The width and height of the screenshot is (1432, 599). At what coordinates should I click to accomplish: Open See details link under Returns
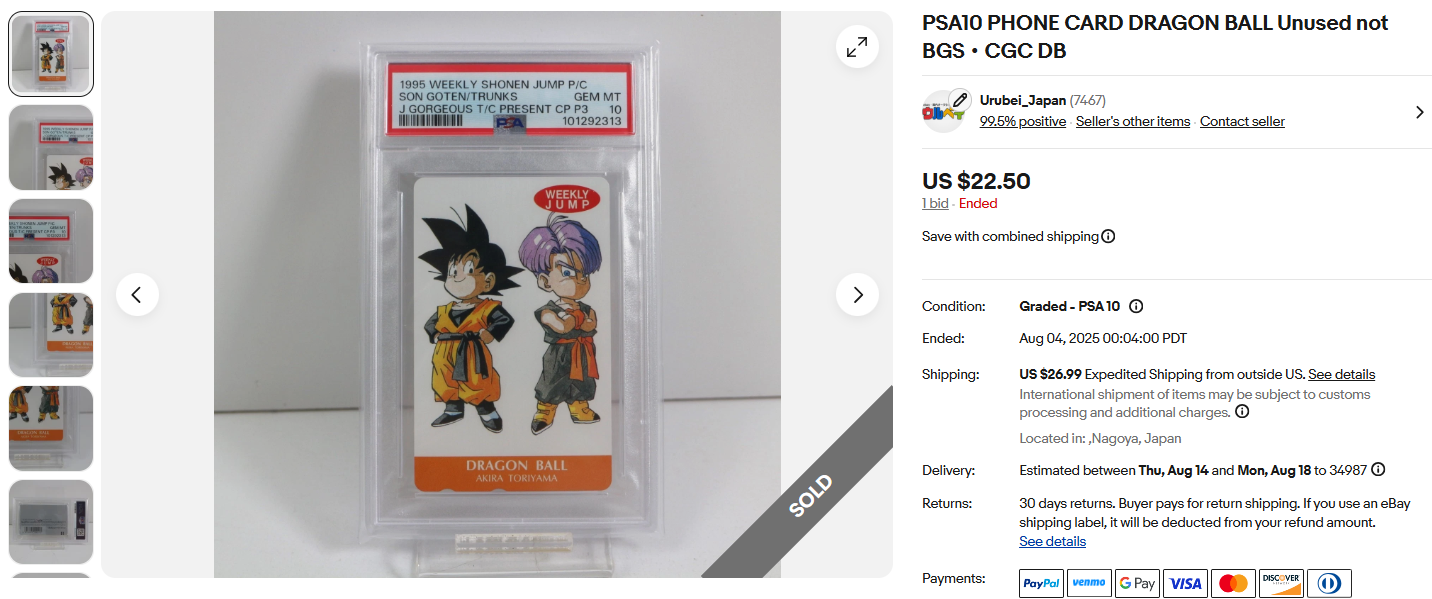coord(1052,541)
